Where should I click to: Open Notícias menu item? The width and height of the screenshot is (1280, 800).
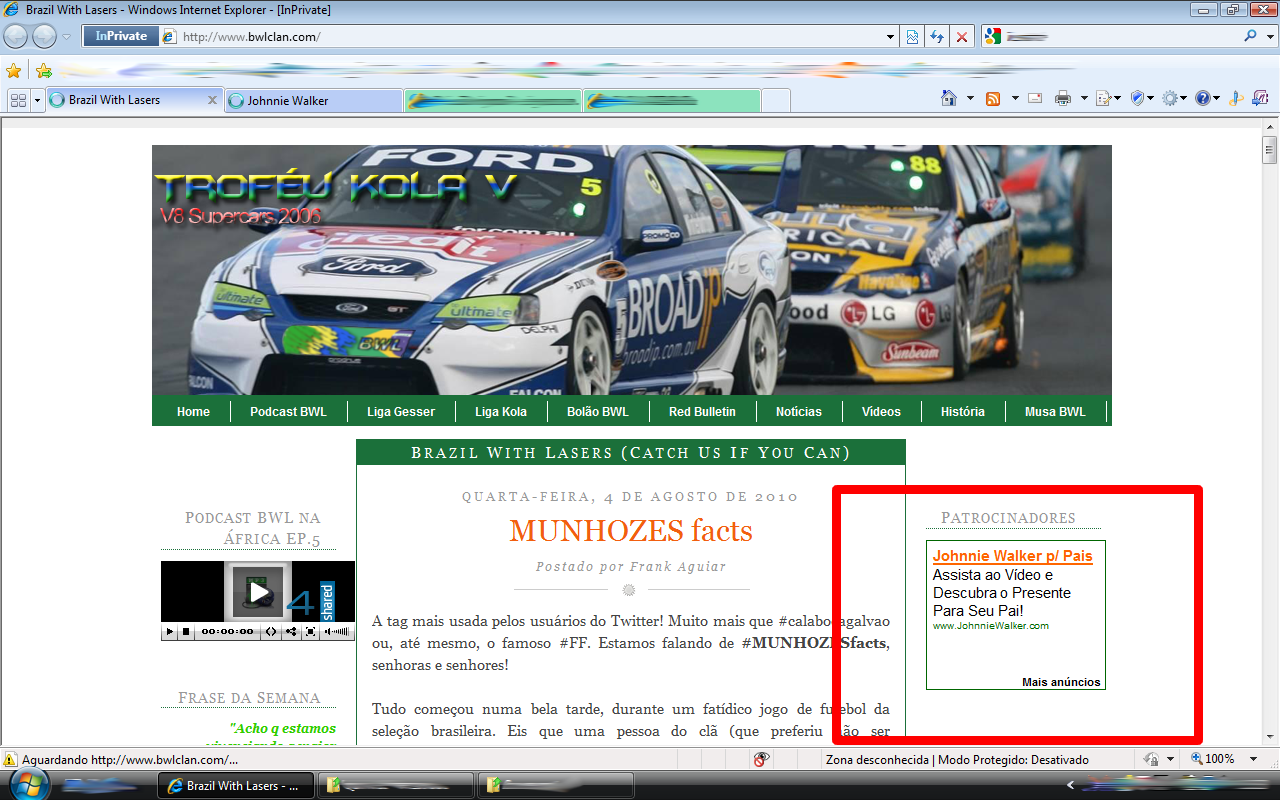(799, 412)
